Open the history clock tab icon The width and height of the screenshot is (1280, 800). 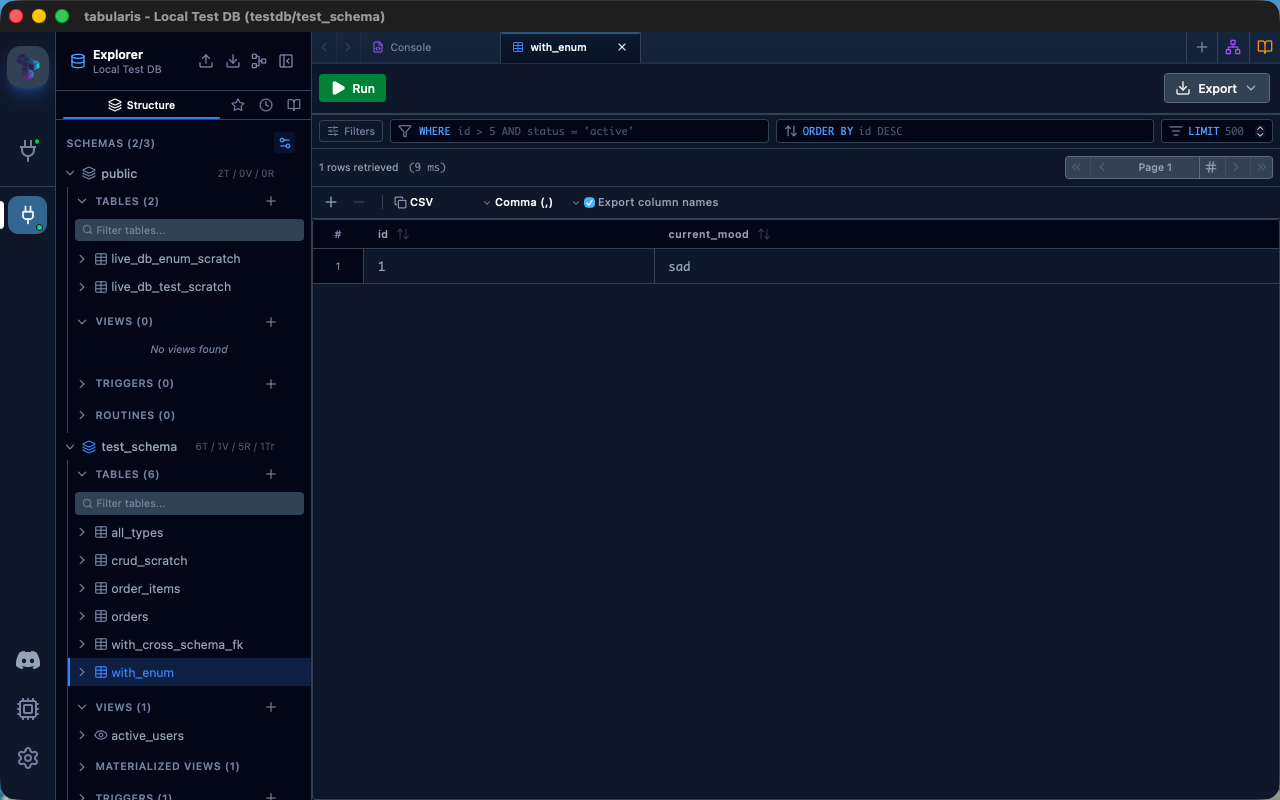266,105
